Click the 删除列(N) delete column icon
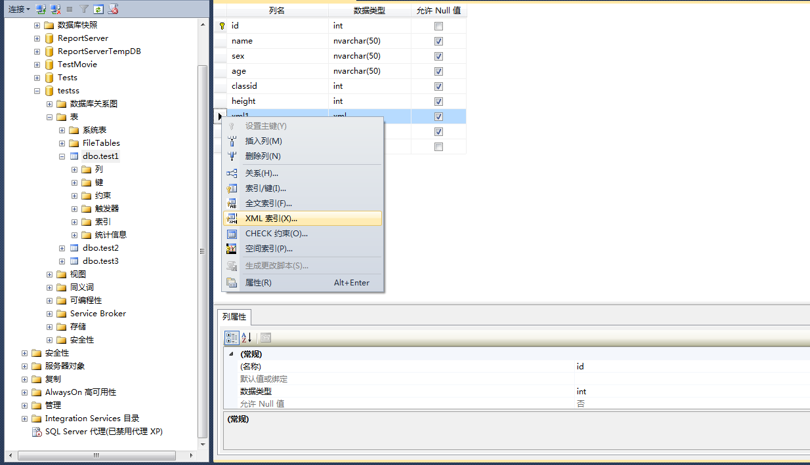Image resolution: width=810 pixels, height=465 pixels. click(232, 156)
